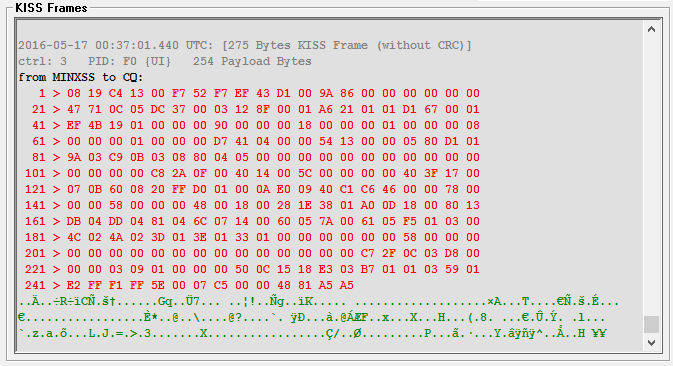Click the last hex row labeled 241
The width and height of the screenshot is (673, 366).
click(189, 285)
